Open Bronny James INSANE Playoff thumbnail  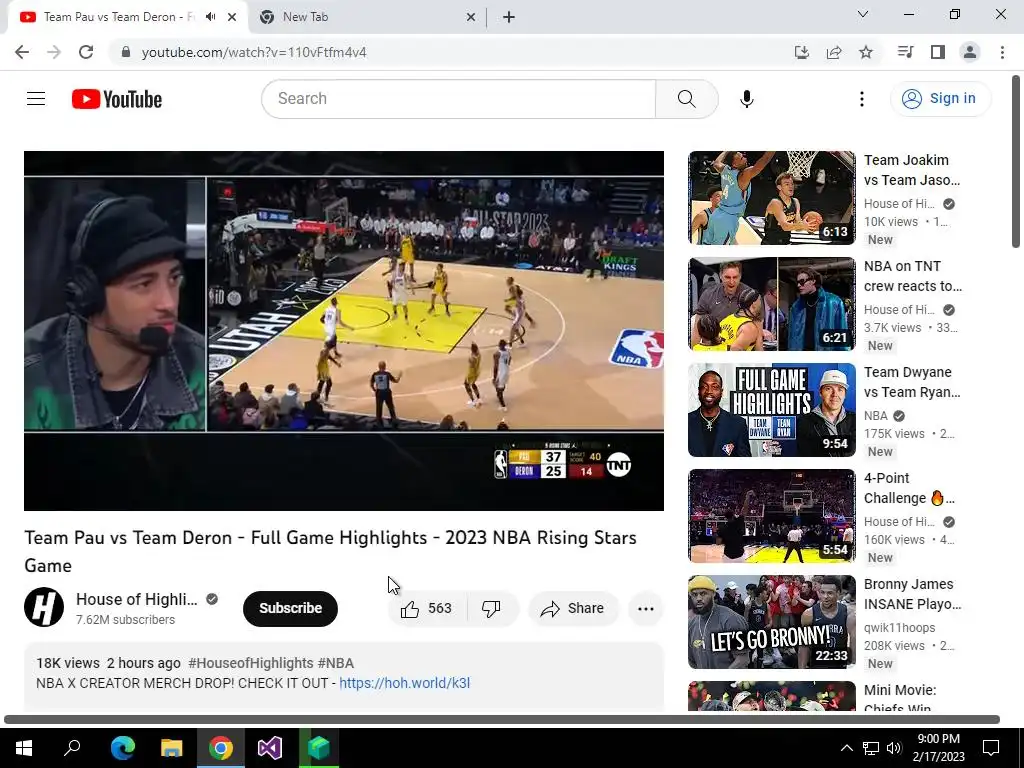tap(771, 622)
